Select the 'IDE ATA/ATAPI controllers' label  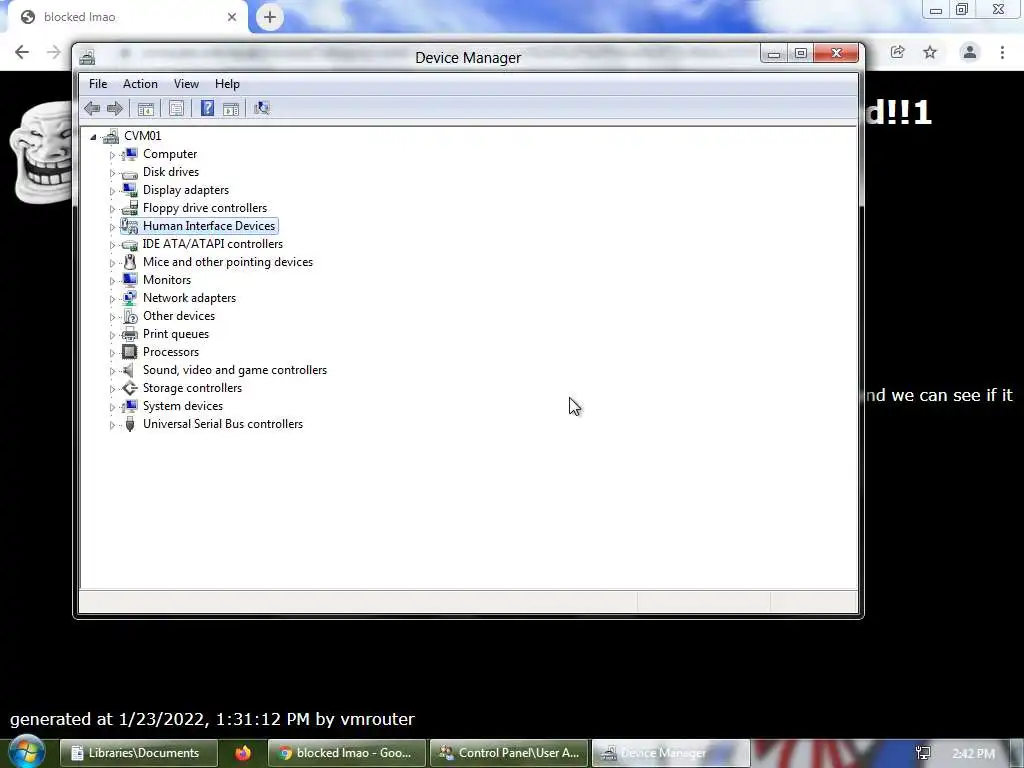coord(213,244)
